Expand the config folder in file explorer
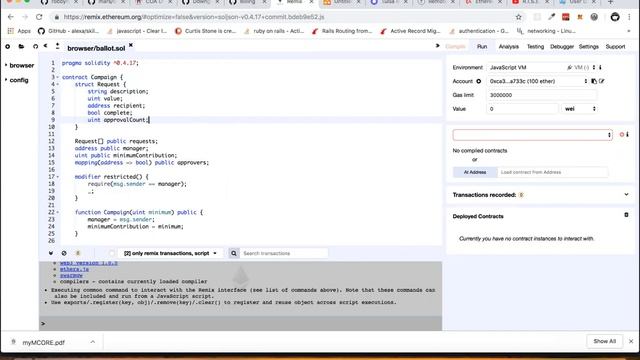 pos(17,80)
